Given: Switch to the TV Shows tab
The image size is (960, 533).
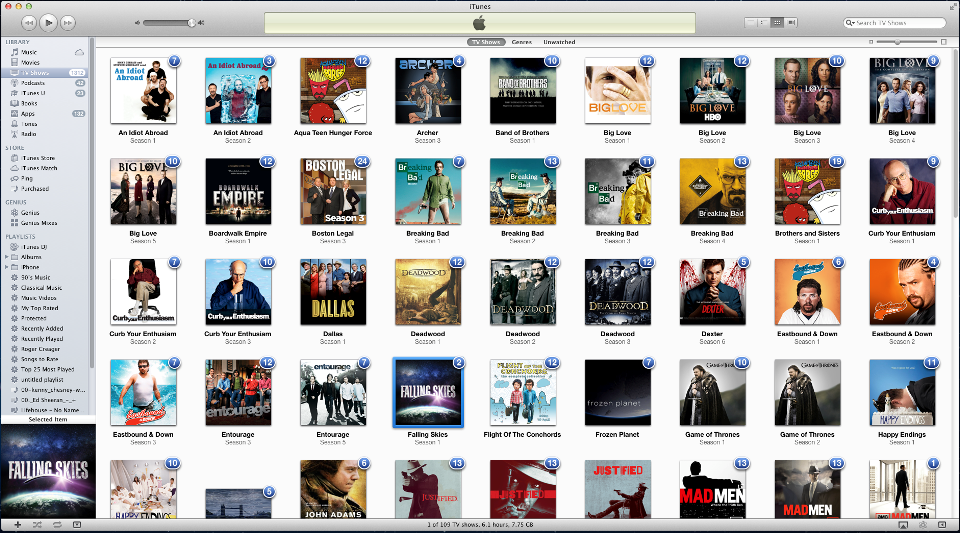Looking at the screenshot, I should click(486, 42).
